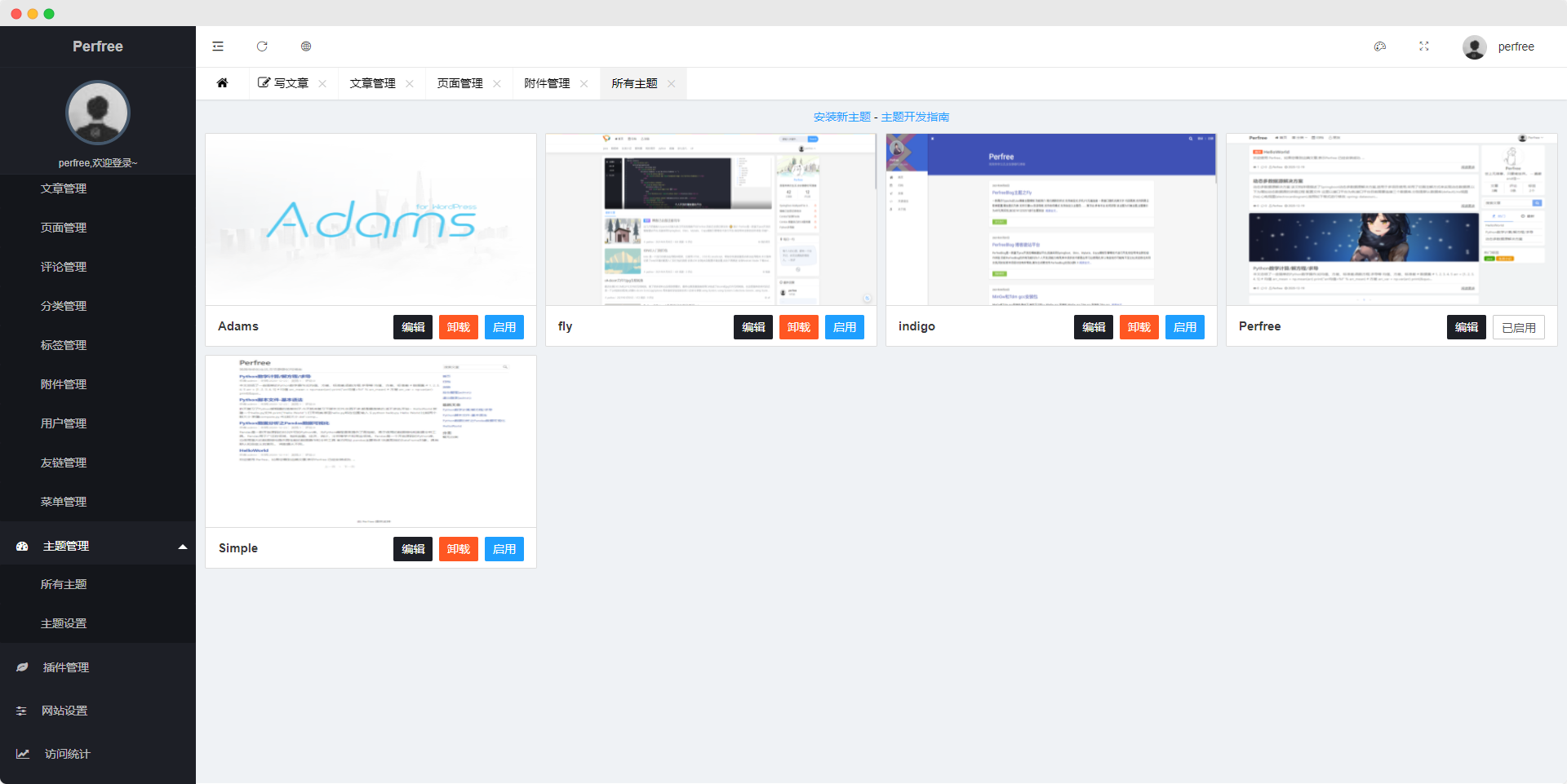Switch to the 附件管理 tab
The width and height of the screenshot is (1567, 784).
click(548, 82)
